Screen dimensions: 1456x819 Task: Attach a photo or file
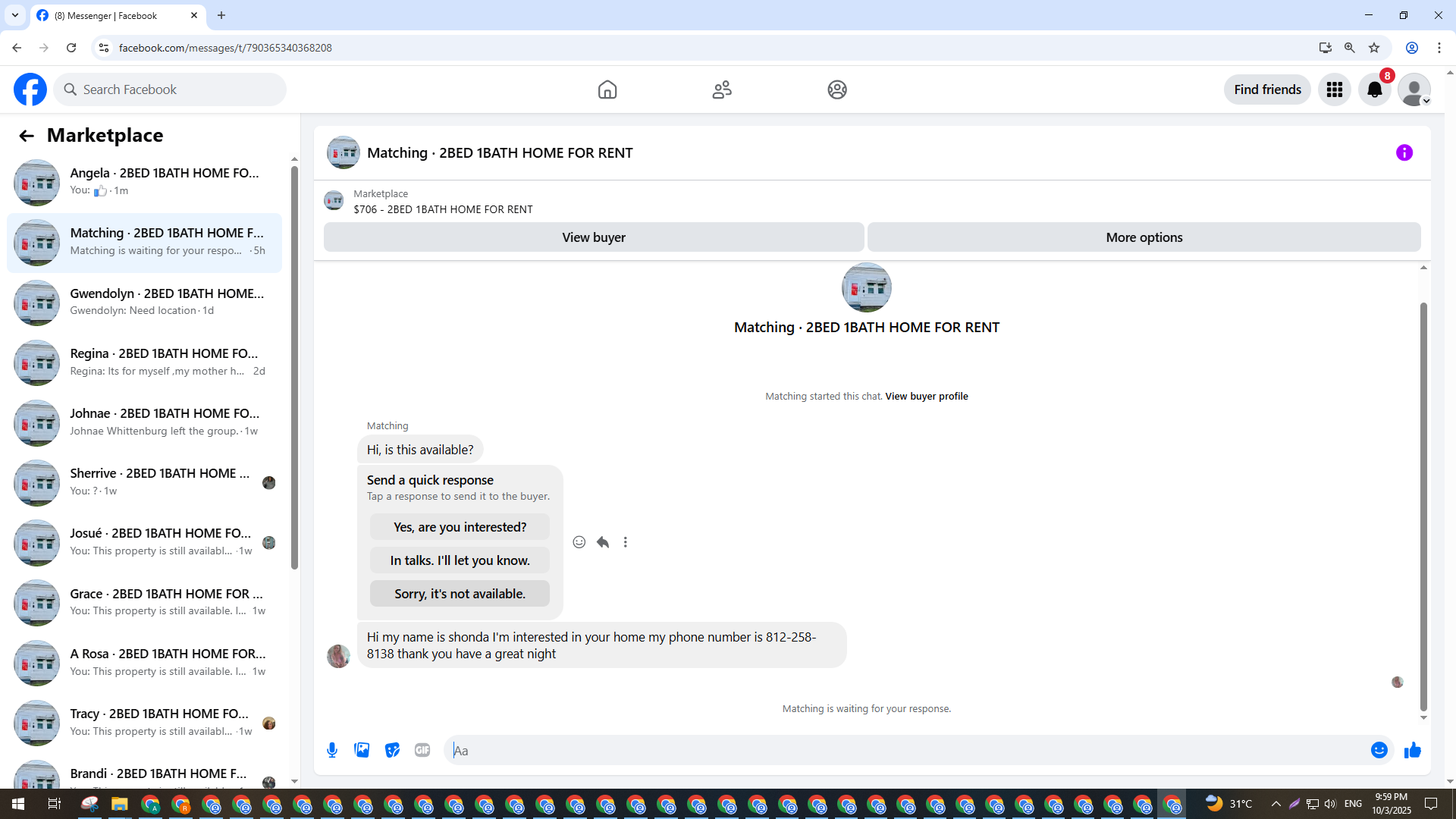tap(362, 751)
